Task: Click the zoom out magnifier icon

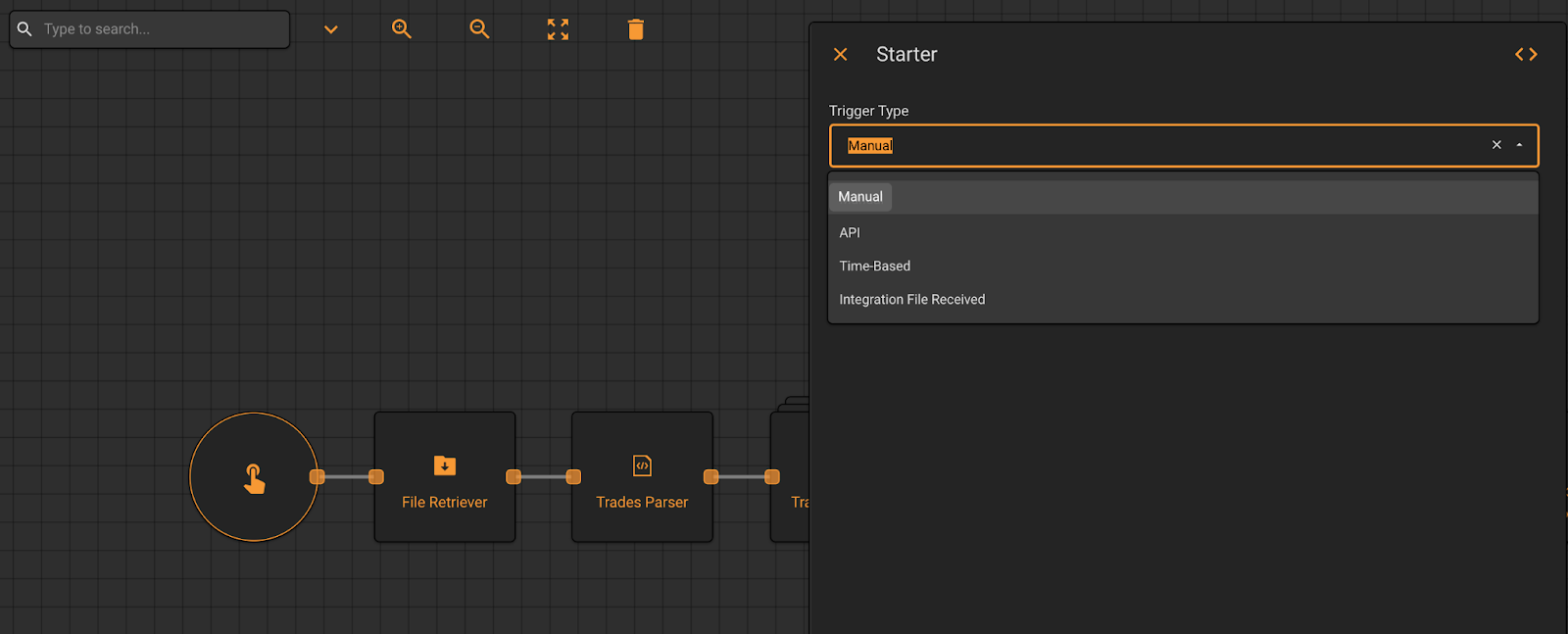Action: click(x=479, y=29)
